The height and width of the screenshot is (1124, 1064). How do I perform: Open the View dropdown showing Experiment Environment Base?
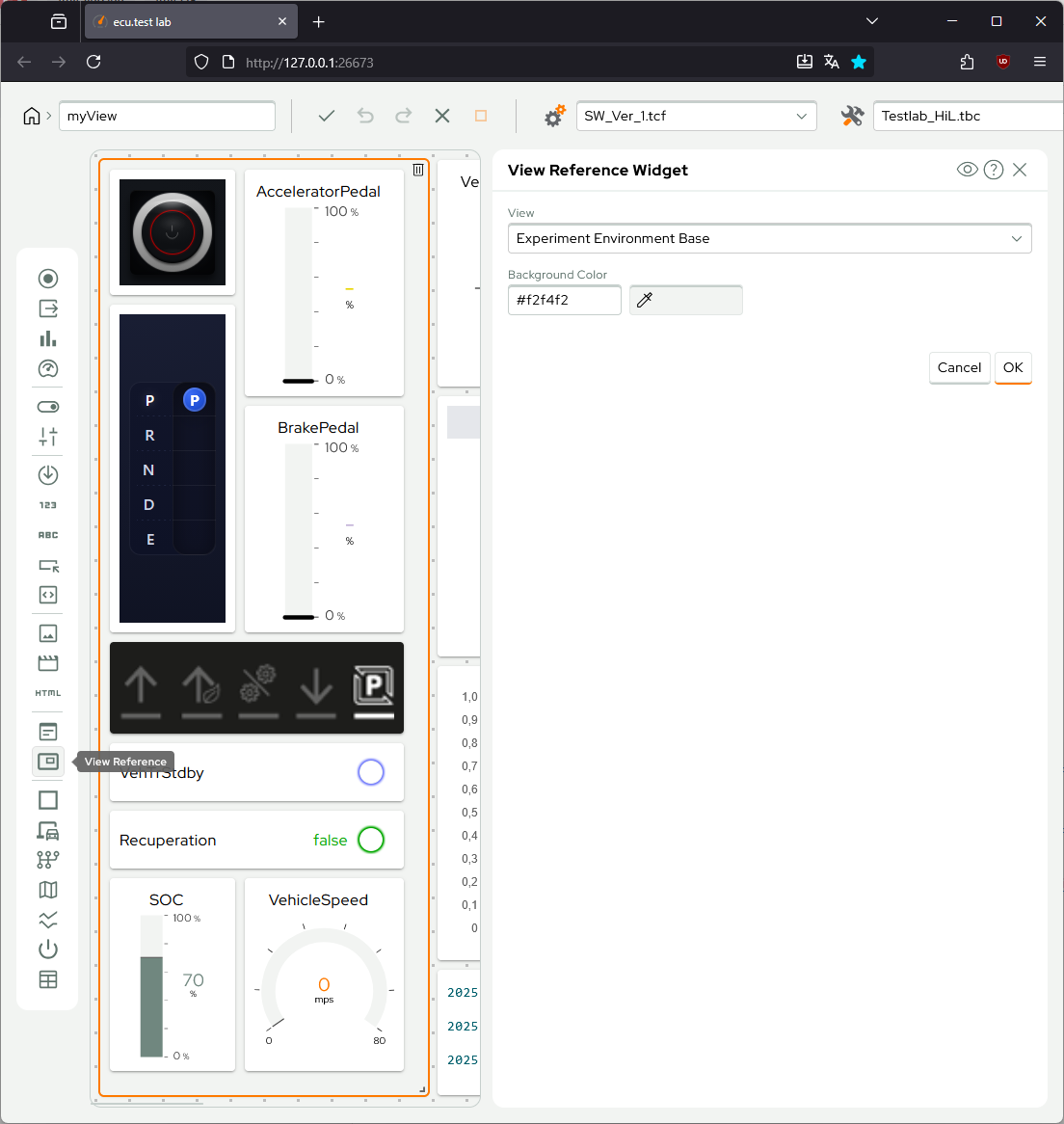pos(769,238)
